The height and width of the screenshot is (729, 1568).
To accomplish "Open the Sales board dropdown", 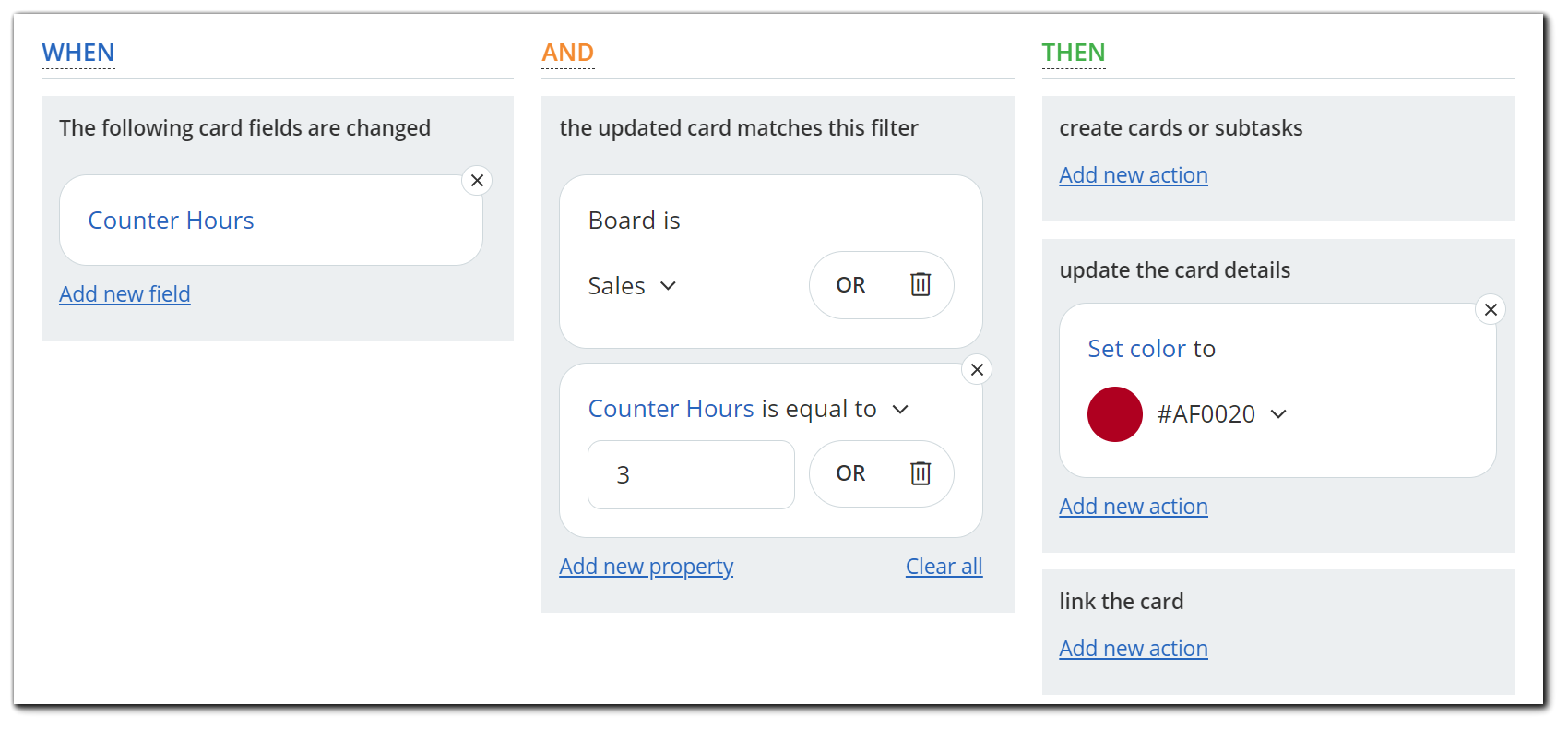I will click(633, 286).
